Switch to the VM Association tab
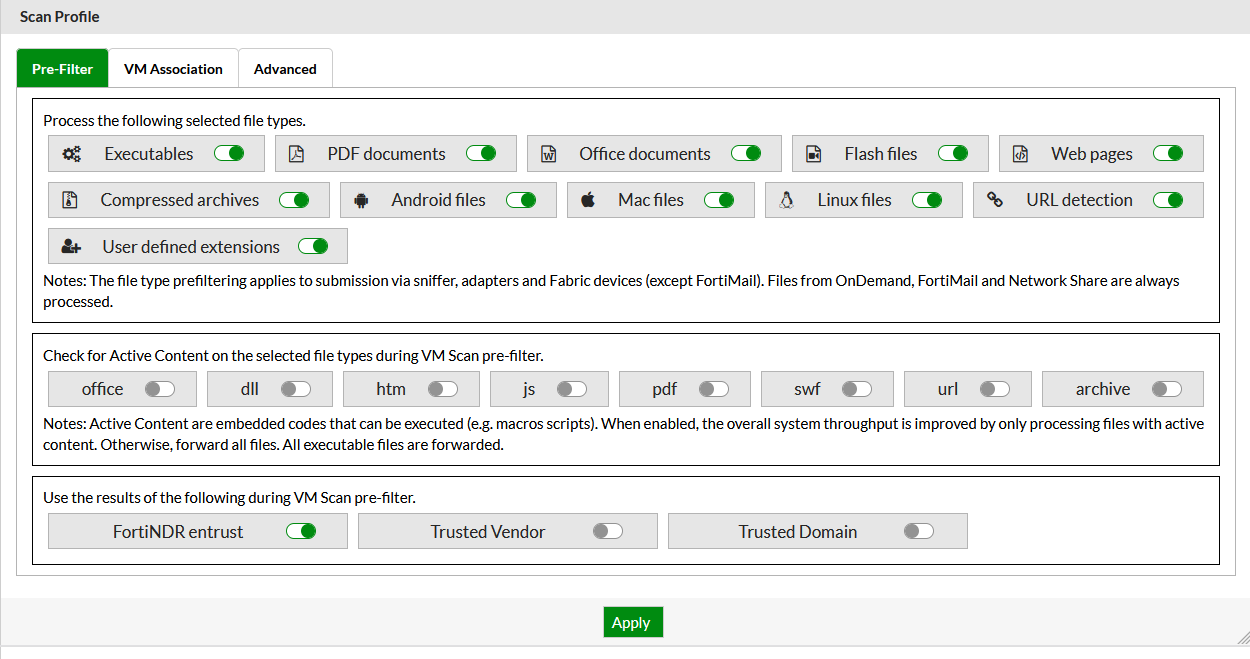This screenshot has height=659, width=1250. (x=172, y=68)
